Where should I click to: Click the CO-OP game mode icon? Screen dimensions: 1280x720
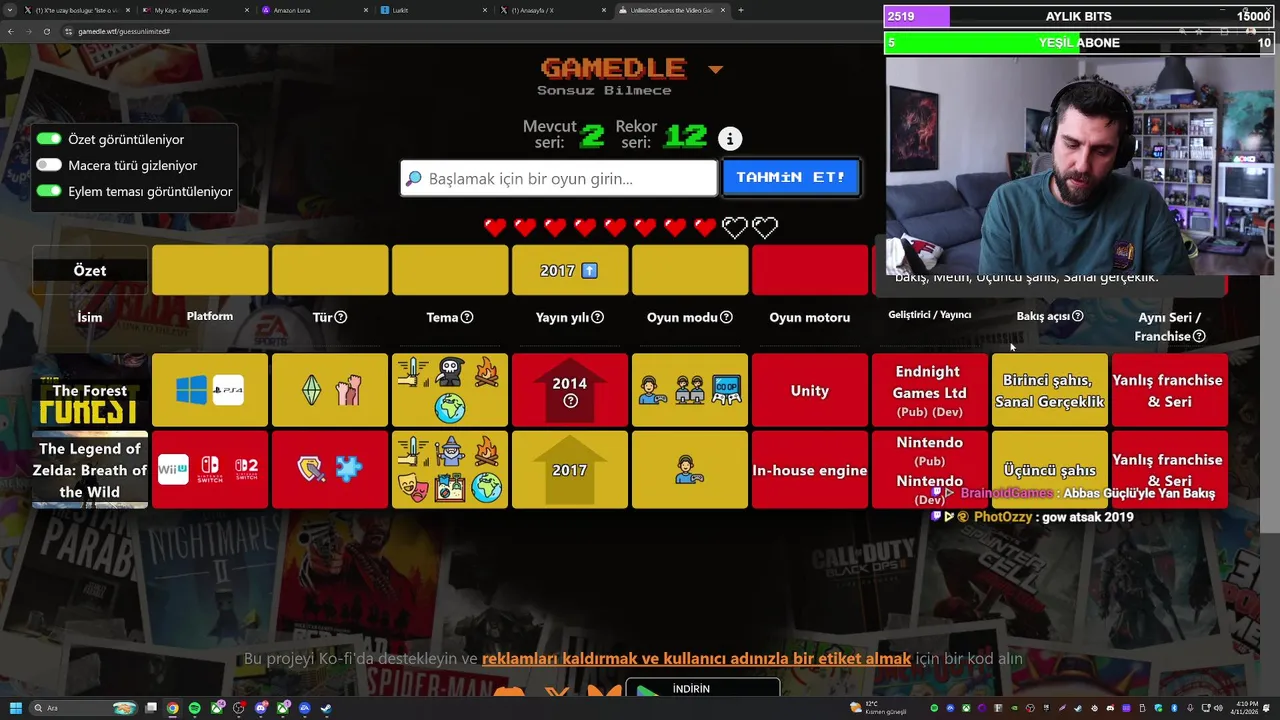tap(727, 390)
